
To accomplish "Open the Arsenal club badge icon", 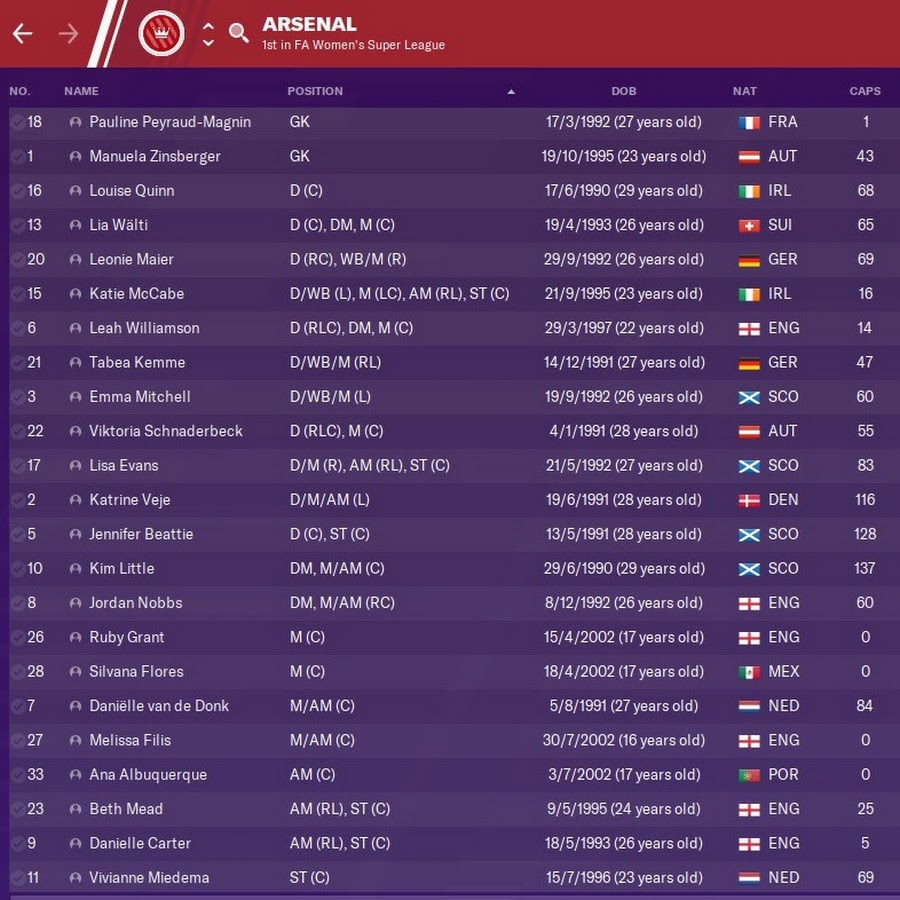I will tap(161, 33).
